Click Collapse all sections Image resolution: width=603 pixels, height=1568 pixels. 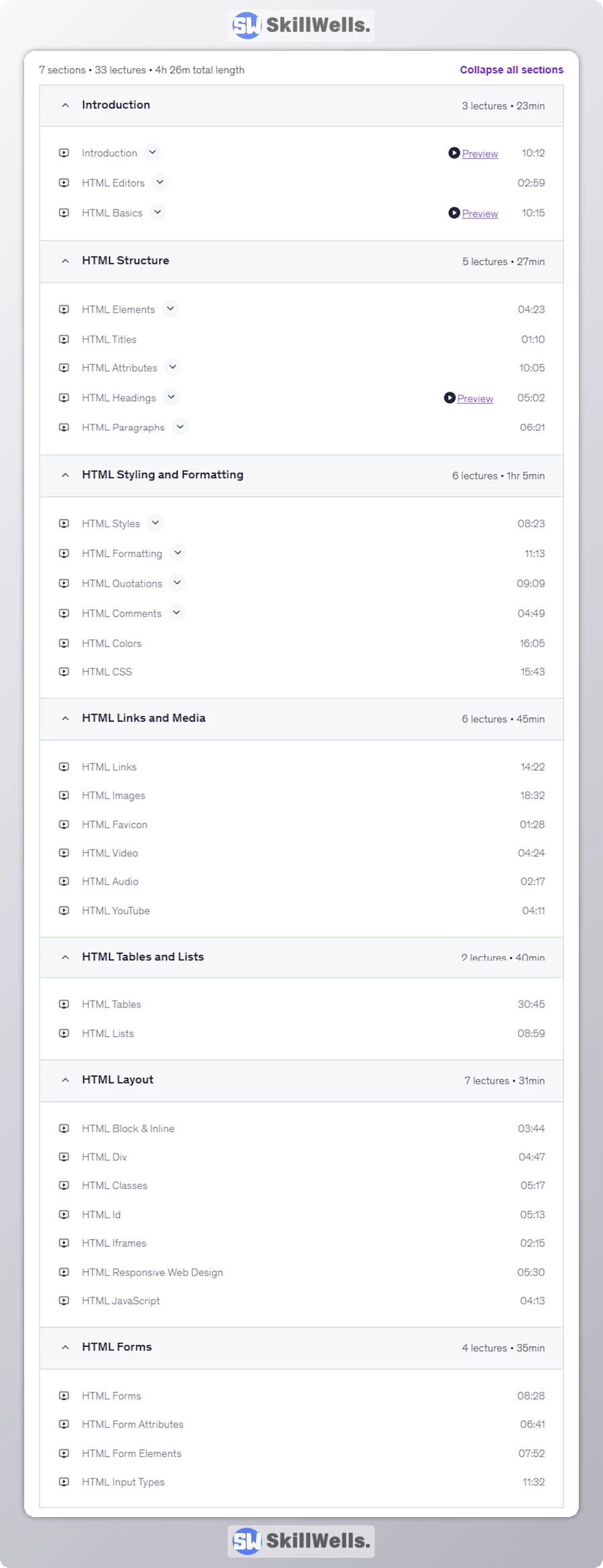[x=511, y=70]
